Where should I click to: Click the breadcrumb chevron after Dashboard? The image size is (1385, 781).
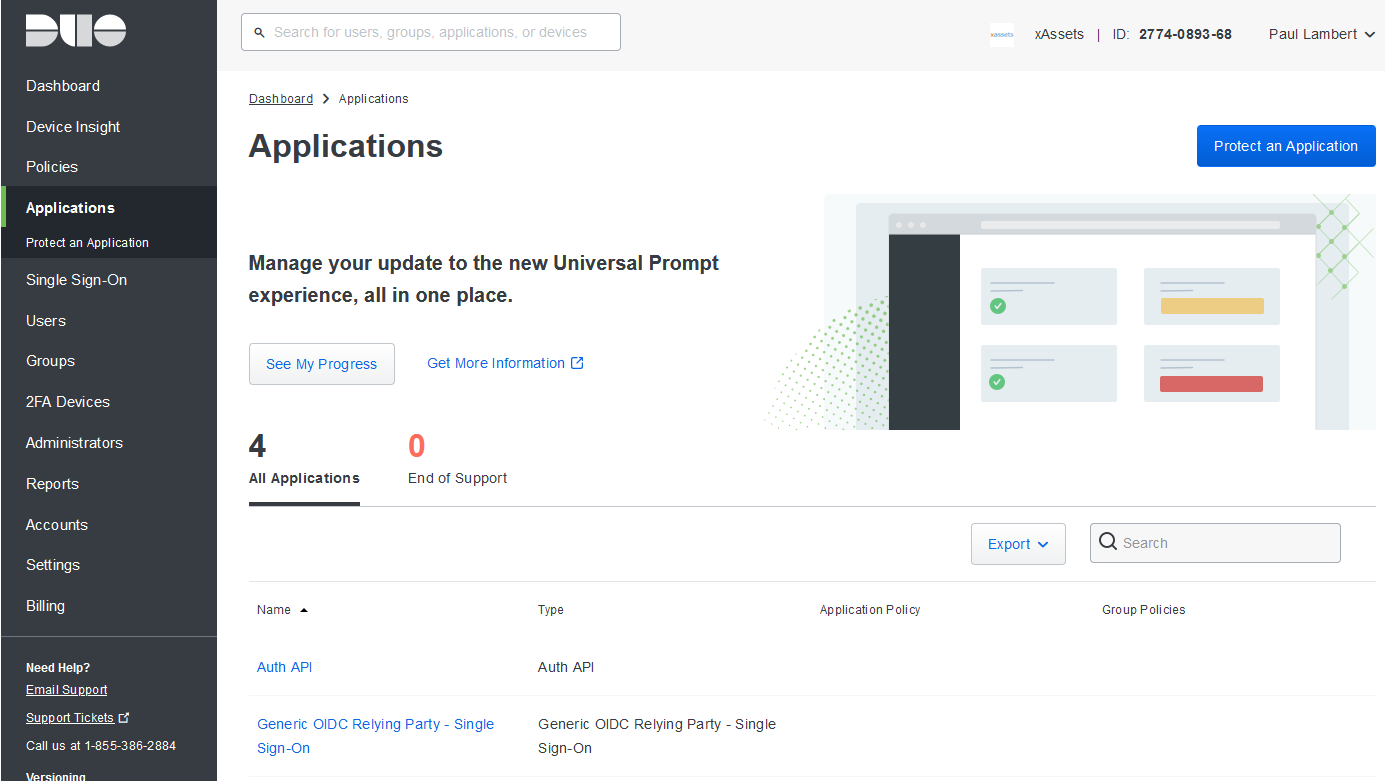tap(324, 98)
